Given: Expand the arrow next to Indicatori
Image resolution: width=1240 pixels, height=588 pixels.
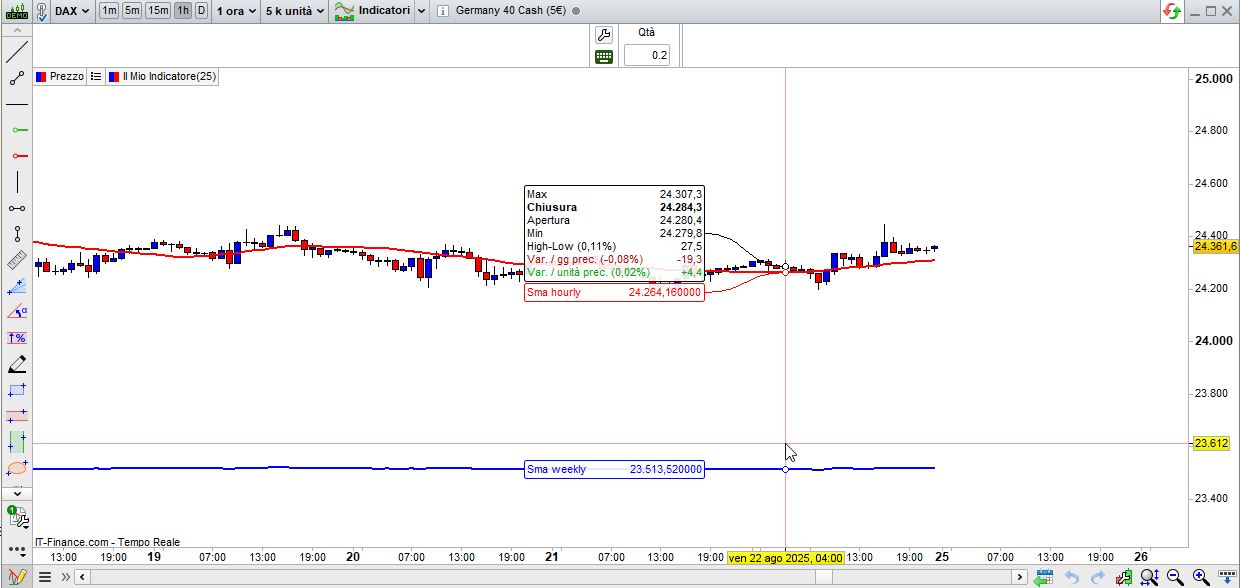Looking at the screenshot, I should 421,11.
